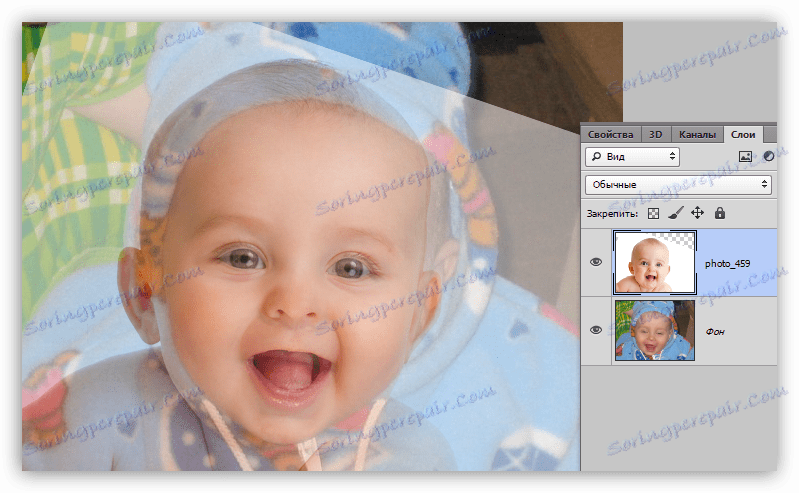Open the Обычные blend mode dropdown
Screen dimensions: 799x493
(678, 185)
